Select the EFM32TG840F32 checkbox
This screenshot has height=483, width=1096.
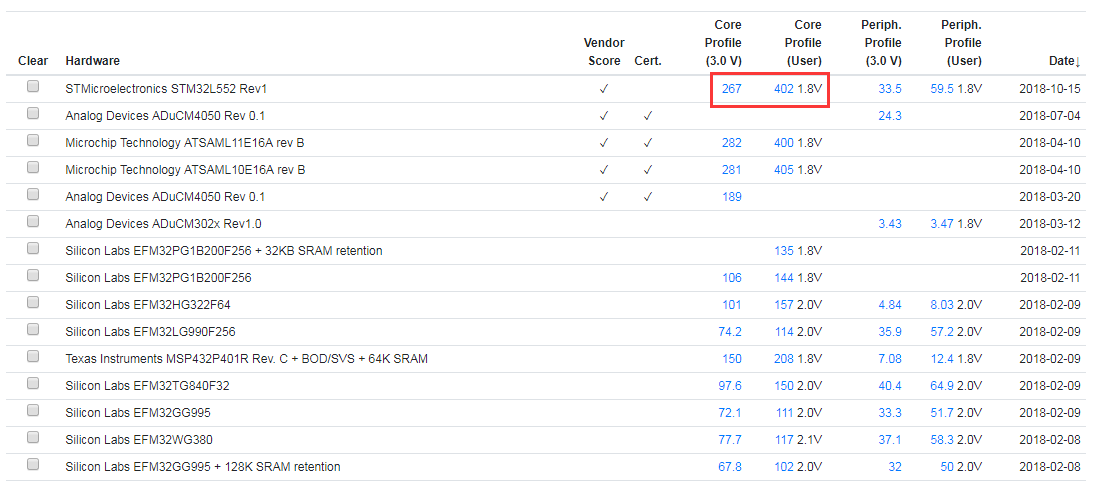(x=33, y=383)
